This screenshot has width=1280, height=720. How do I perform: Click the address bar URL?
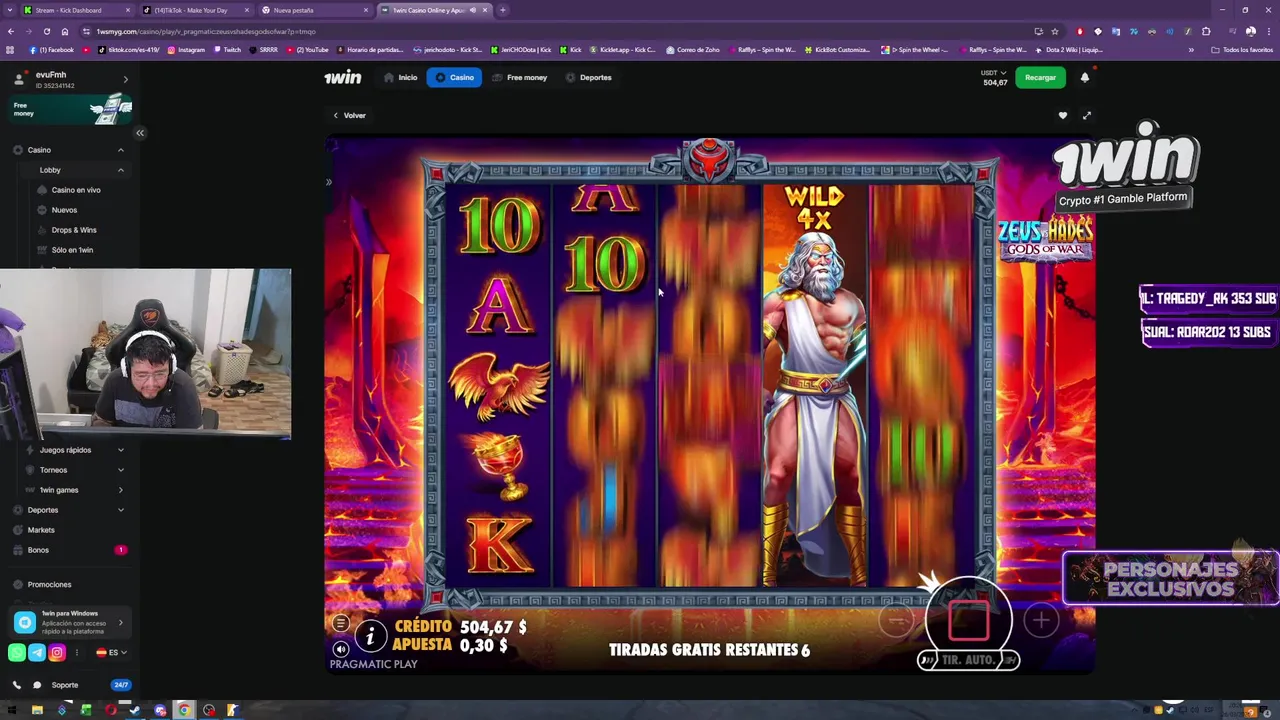click(206, 31)
